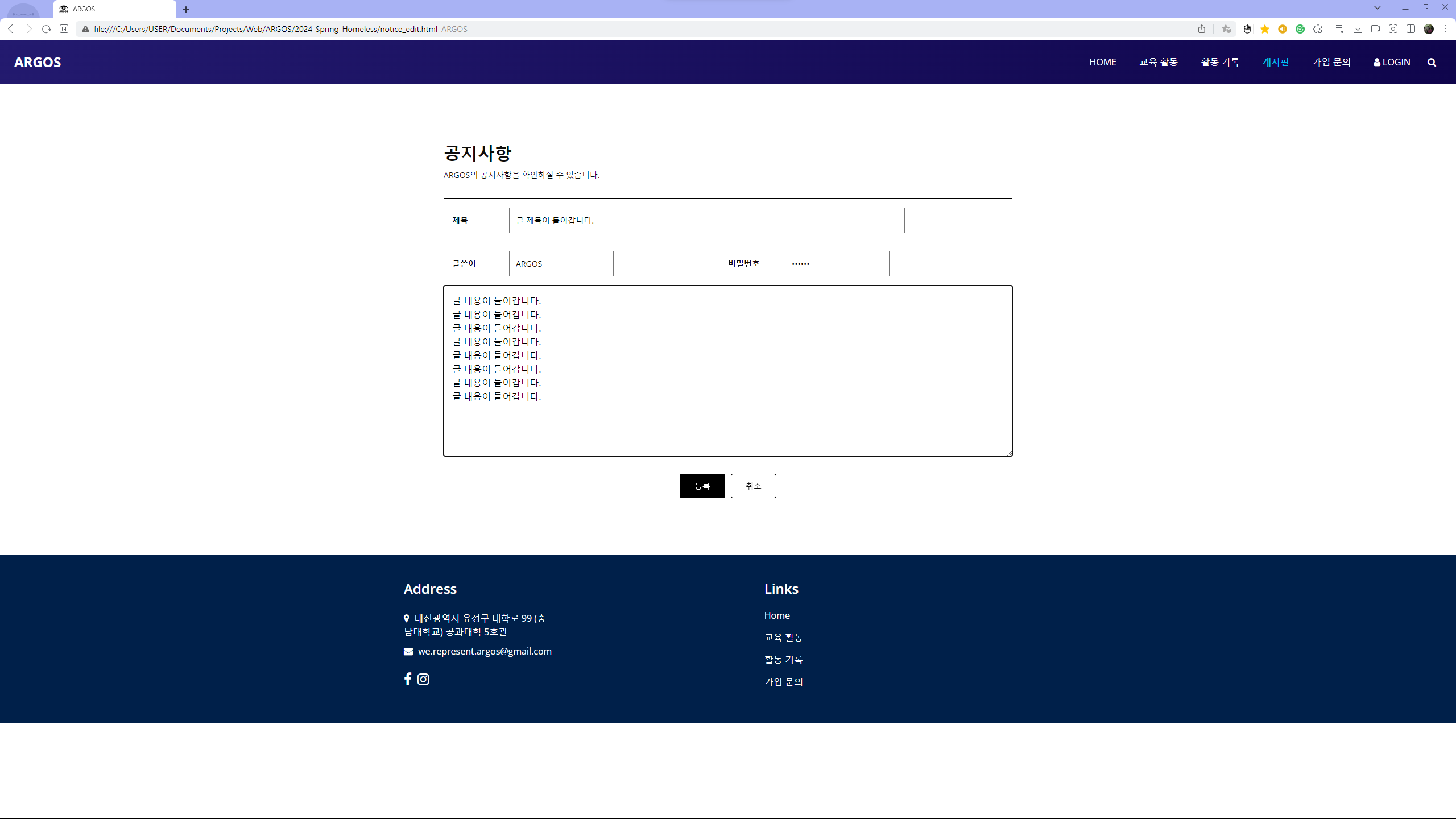
Task: Open the 교육 활동 navbar menu
Action: tap(1158, 62)
